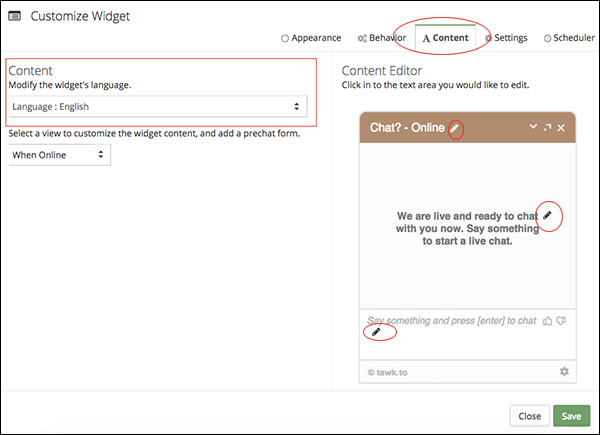Click X icon in chat widget header
The image size is (600, 435).
pyautogui.click(x=561, y=128)
